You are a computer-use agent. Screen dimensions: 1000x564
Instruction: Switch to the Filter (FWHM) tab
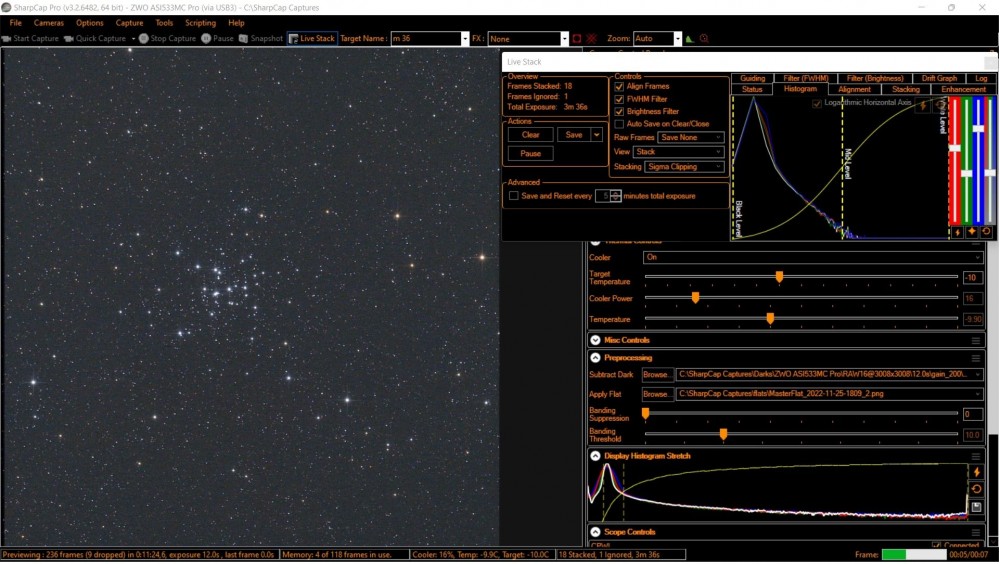[805, 78]
